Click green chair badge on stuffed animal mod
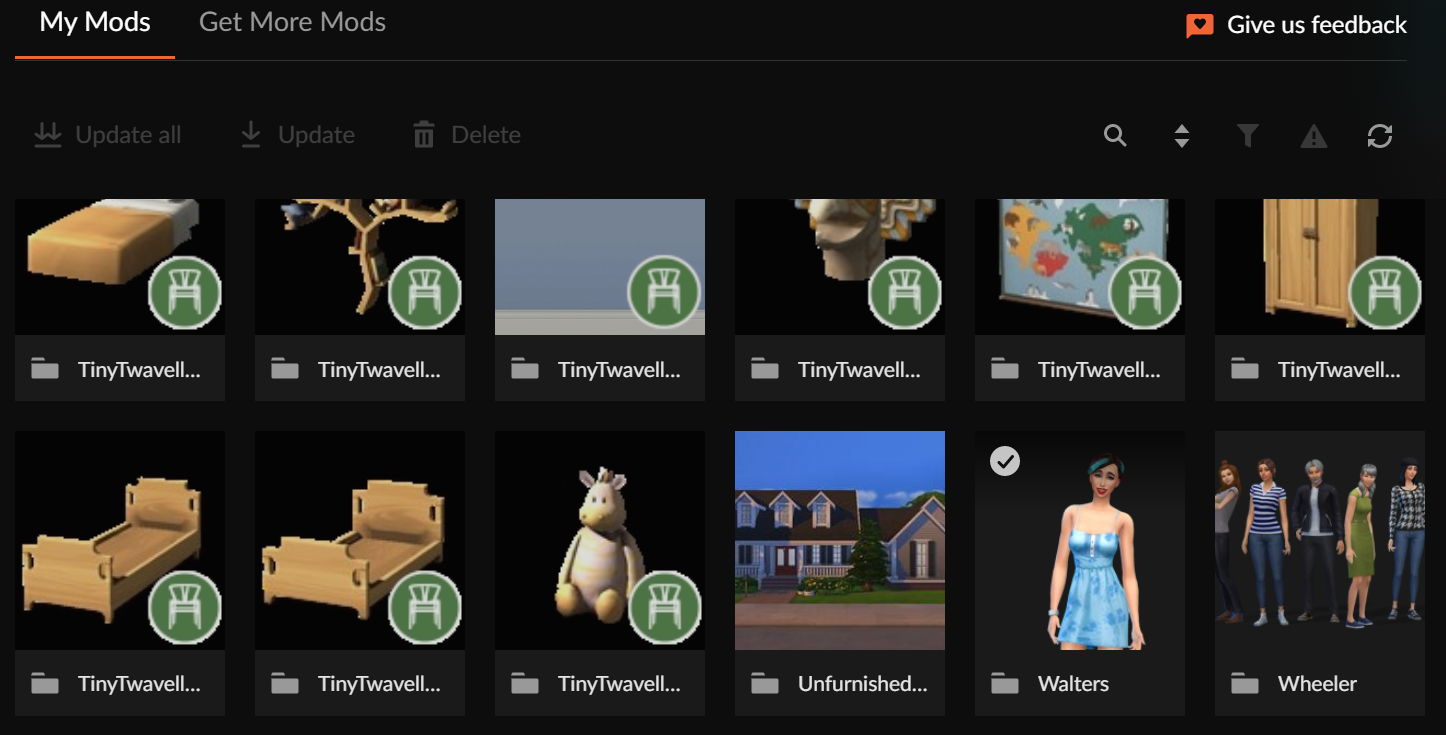The height and width of the screenshot is (735, 1446). [x=665, y=607]
